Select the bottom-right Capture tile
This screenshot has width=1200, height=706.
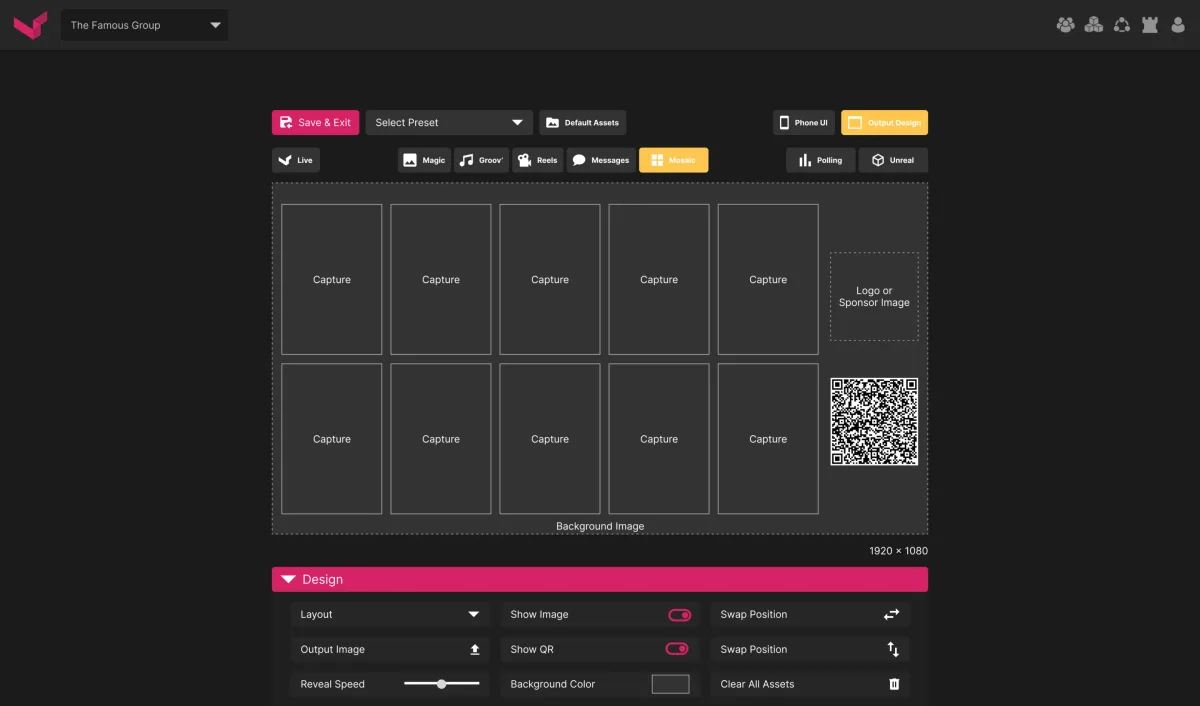coord(768,438)
